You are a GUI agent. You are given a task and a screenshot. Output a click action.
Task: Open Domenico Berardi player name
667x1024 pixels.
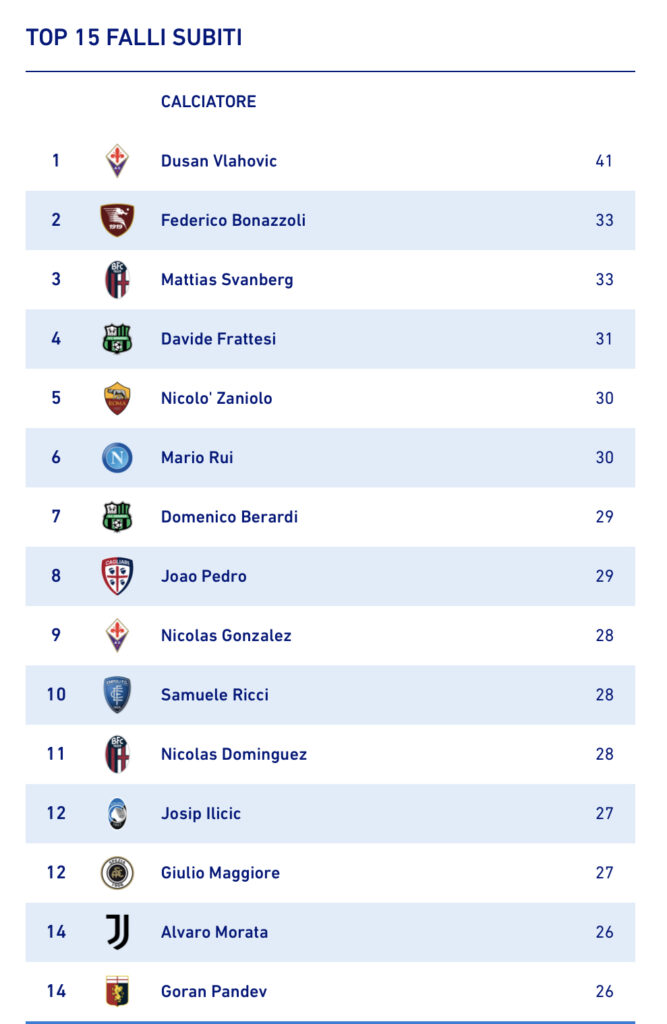coord(229,517)
